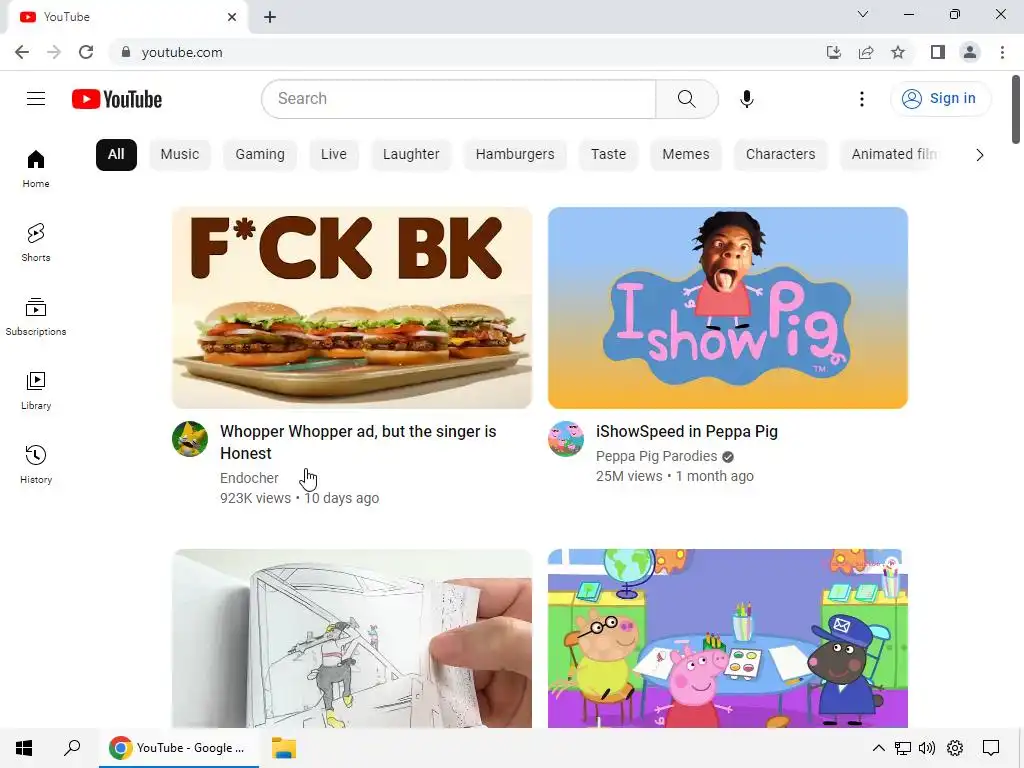Close the YouTube tab
The image size is (1024, 768).
click(x=232, y=17)
